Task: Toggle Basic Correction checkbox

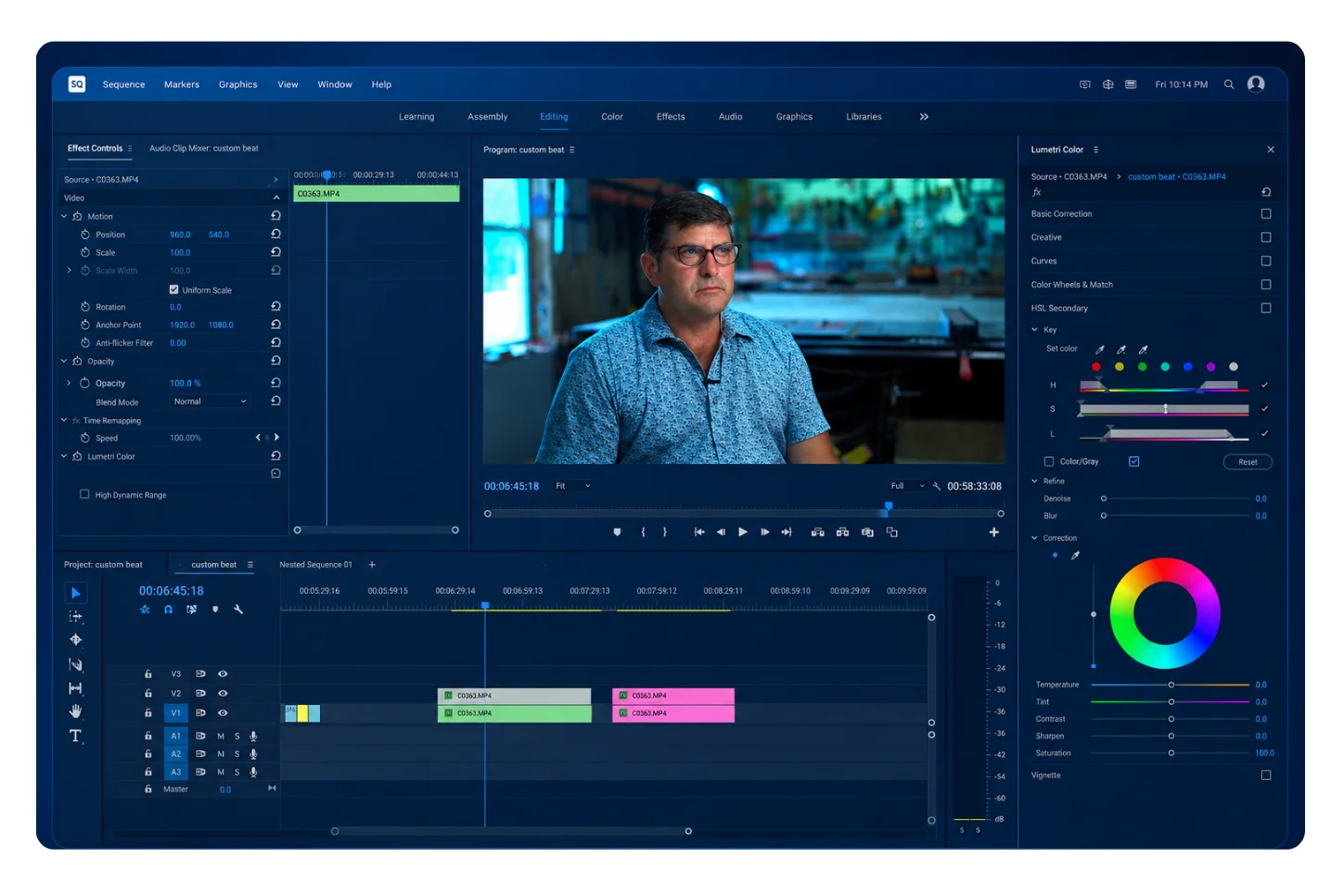Action: [1266, 213]
